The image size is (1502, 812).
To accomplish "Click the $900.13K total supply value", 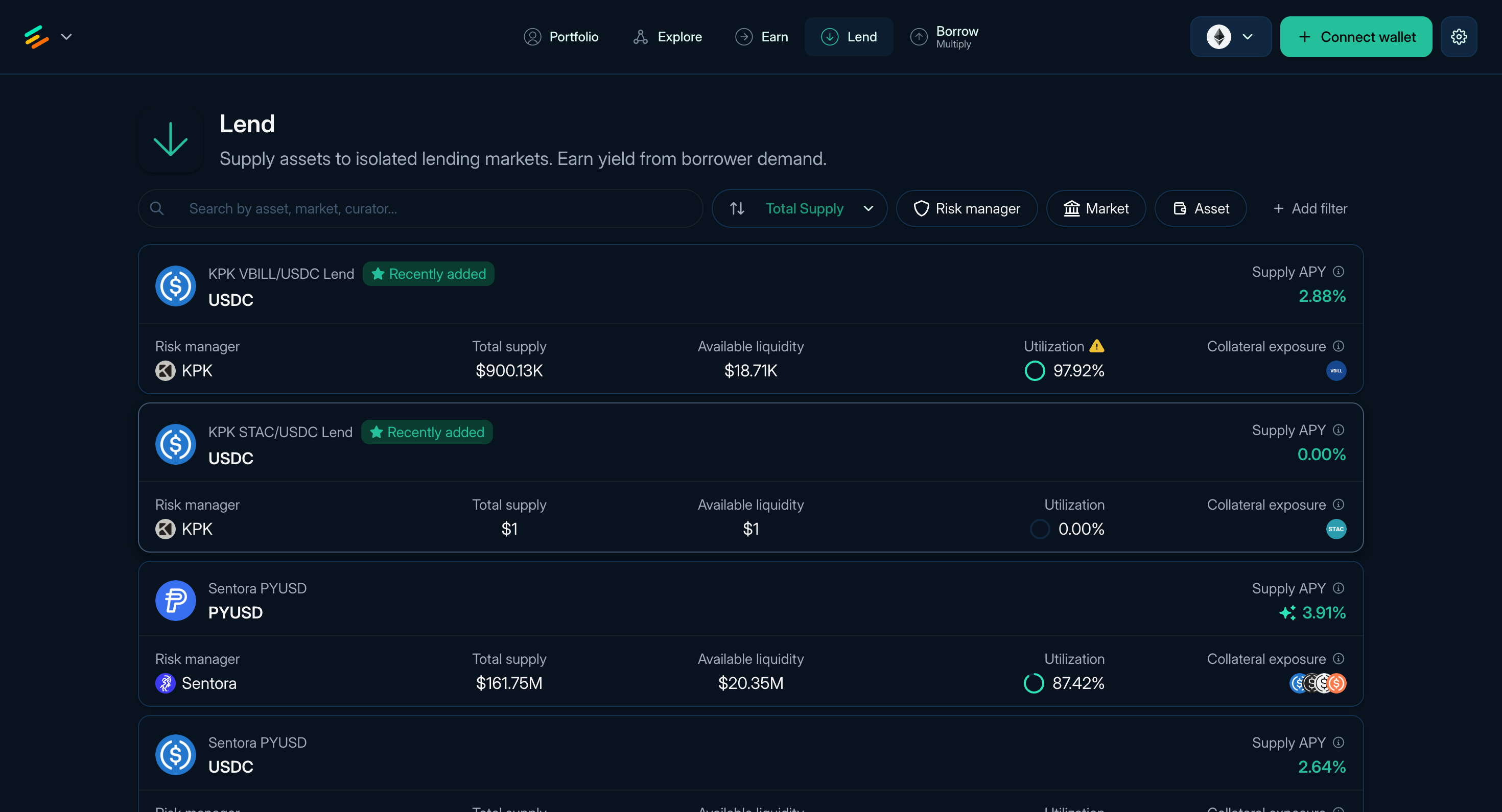I will tap(509, 371).
